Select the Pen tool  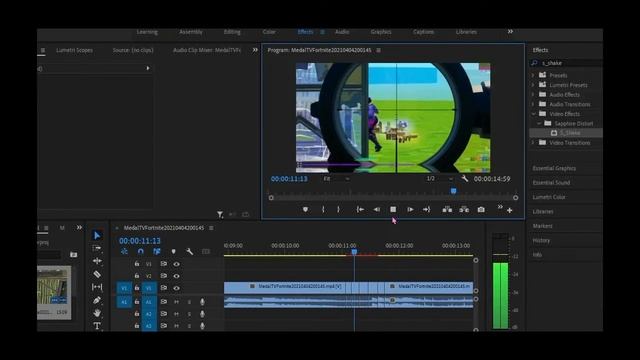97,300
